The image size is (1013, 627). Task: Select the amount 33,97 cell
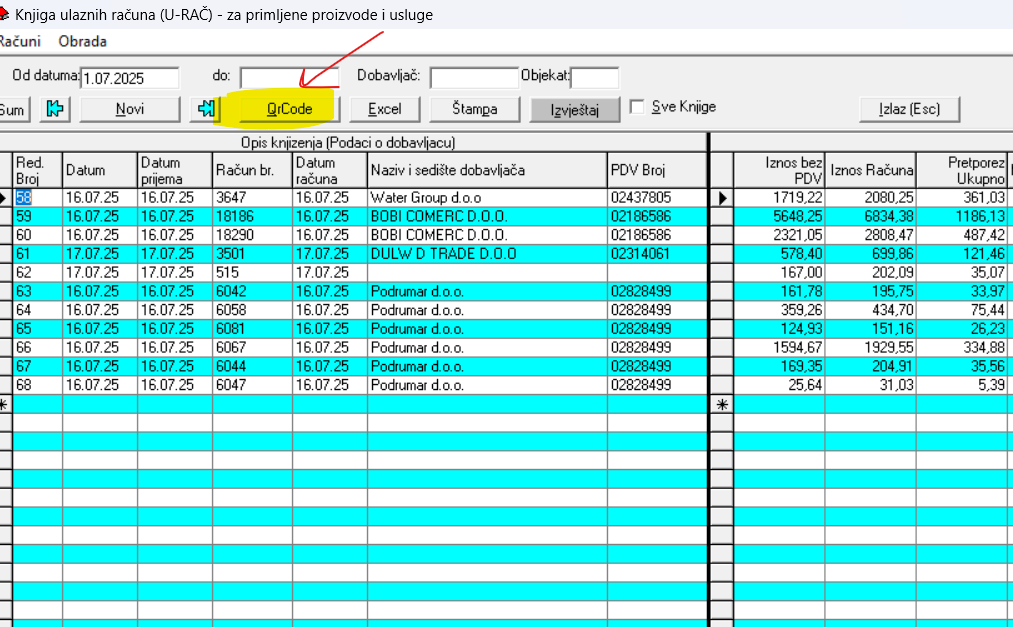click(x=961, y=291)
